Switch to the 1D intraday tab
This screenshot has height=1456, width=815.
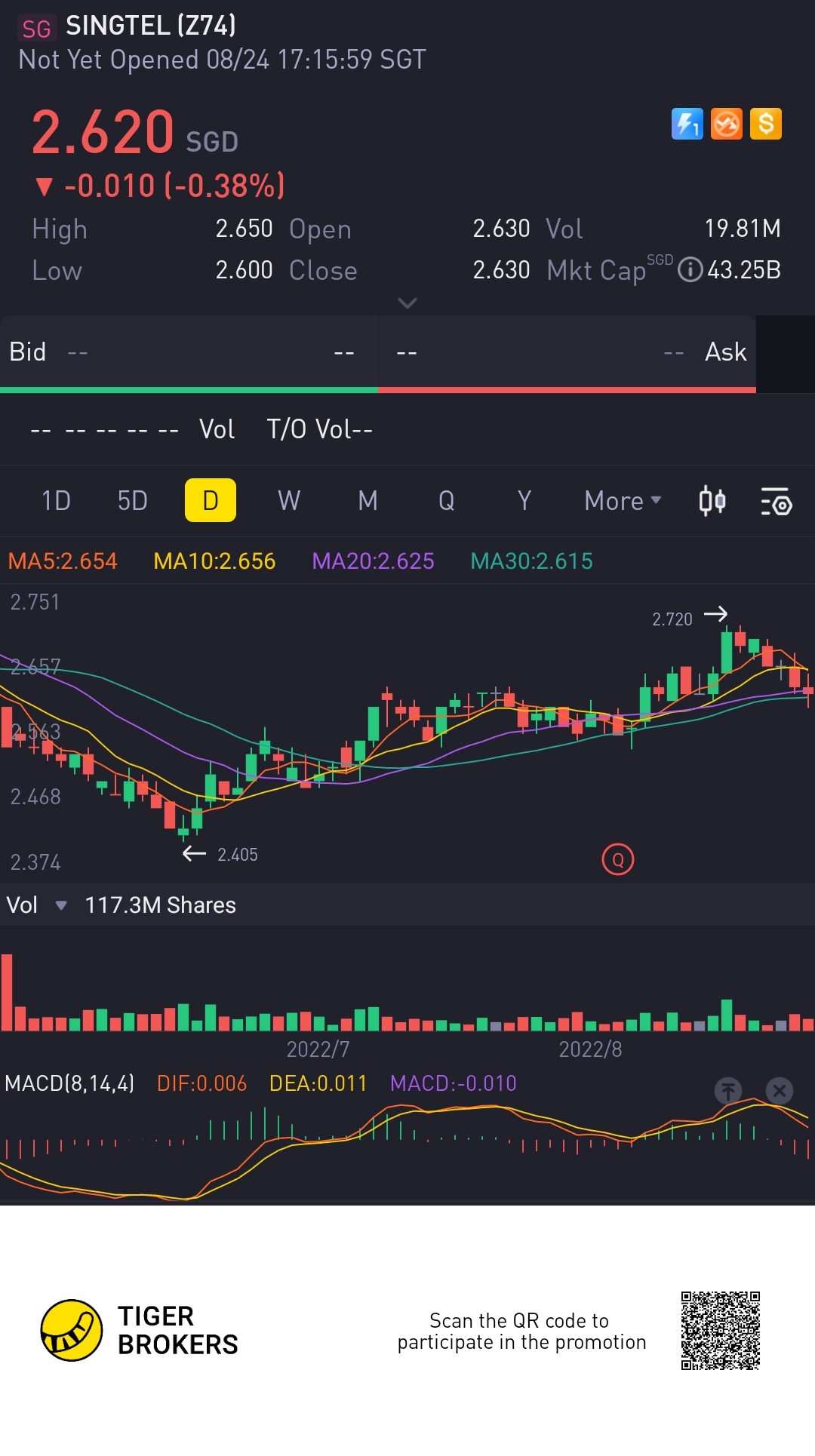click(56, 501)
